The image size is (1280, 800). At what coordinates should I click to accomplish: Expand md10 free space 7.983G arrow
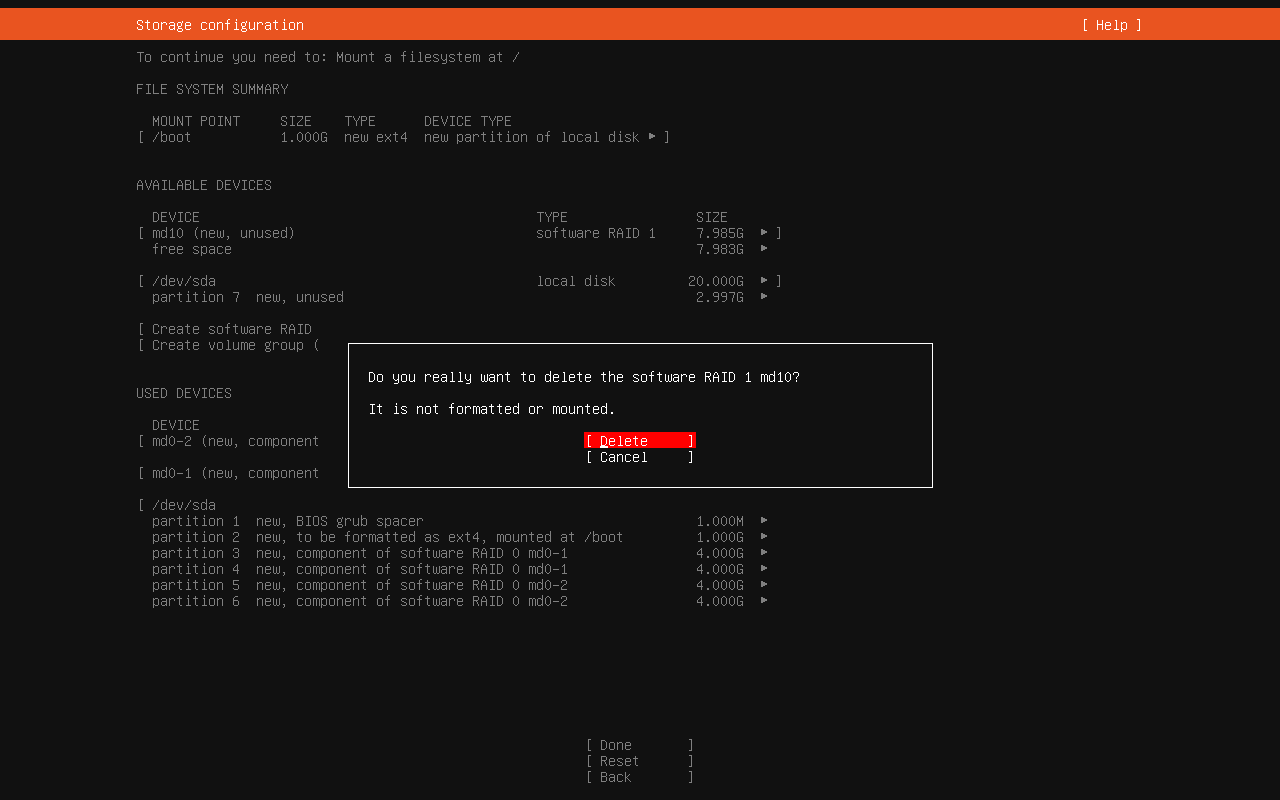[x=764, y=249]
